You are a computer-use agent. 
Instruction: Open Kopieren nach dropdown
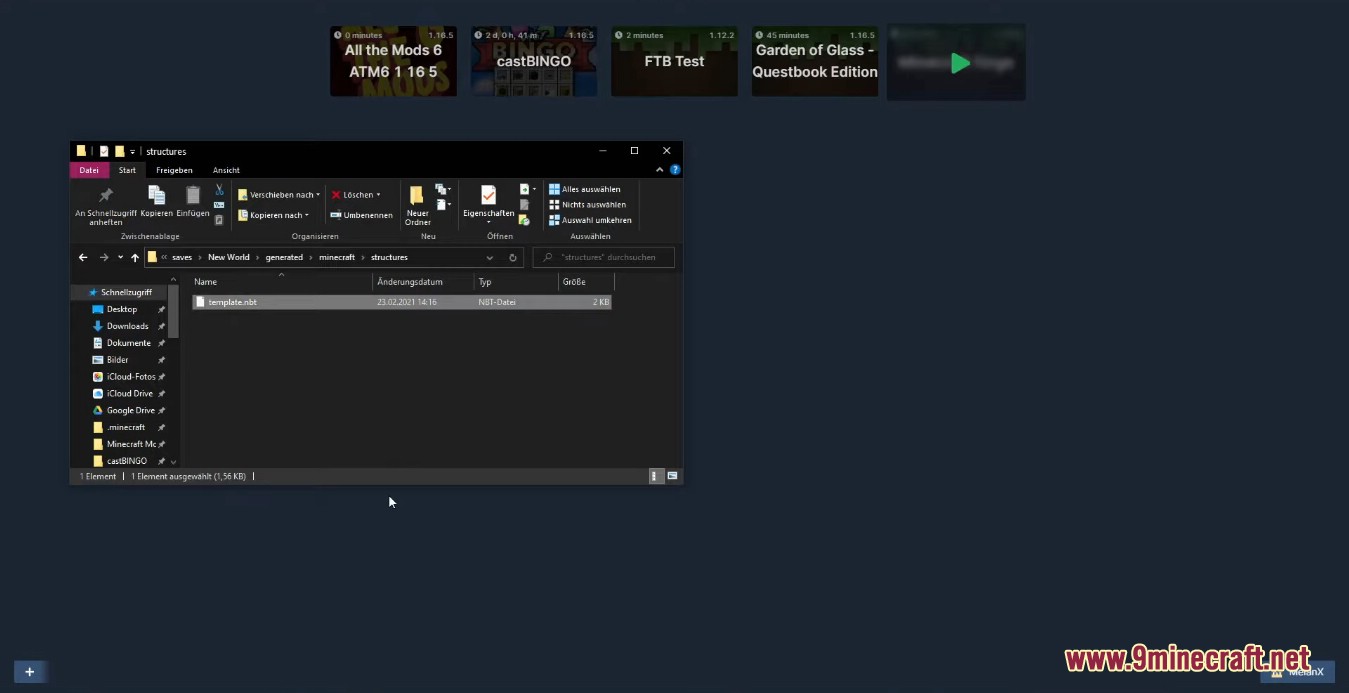pos(273,215)
